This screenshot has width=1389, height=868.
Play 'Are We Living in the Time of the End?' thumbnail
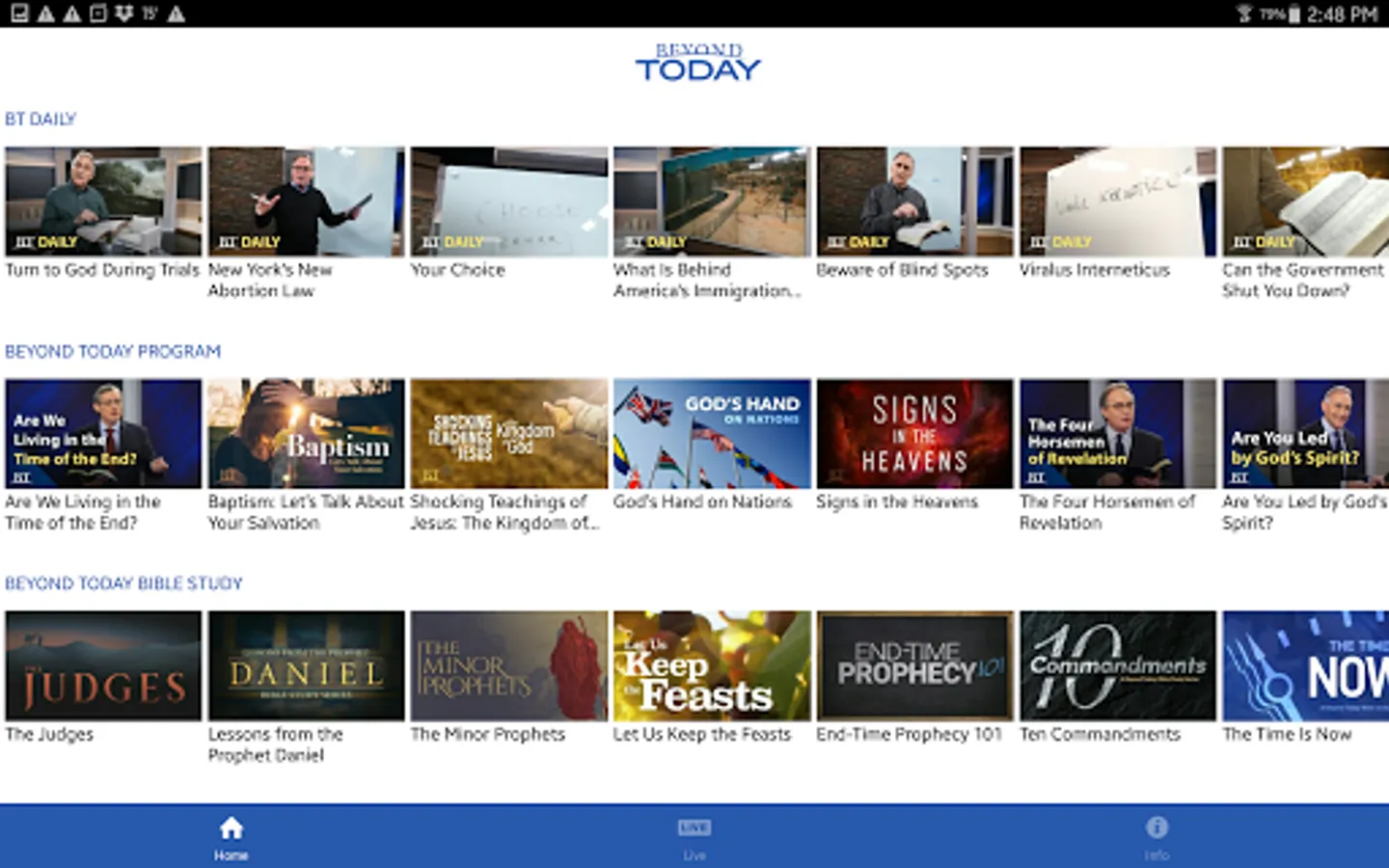(x=103, y=434)
